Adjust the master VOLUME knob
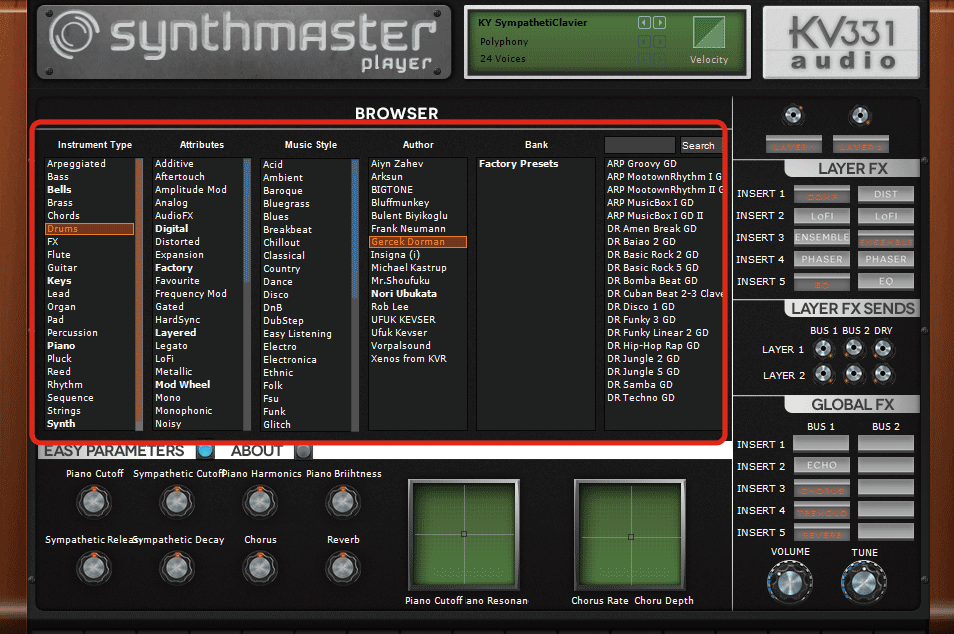 click(x=790, y=582)
